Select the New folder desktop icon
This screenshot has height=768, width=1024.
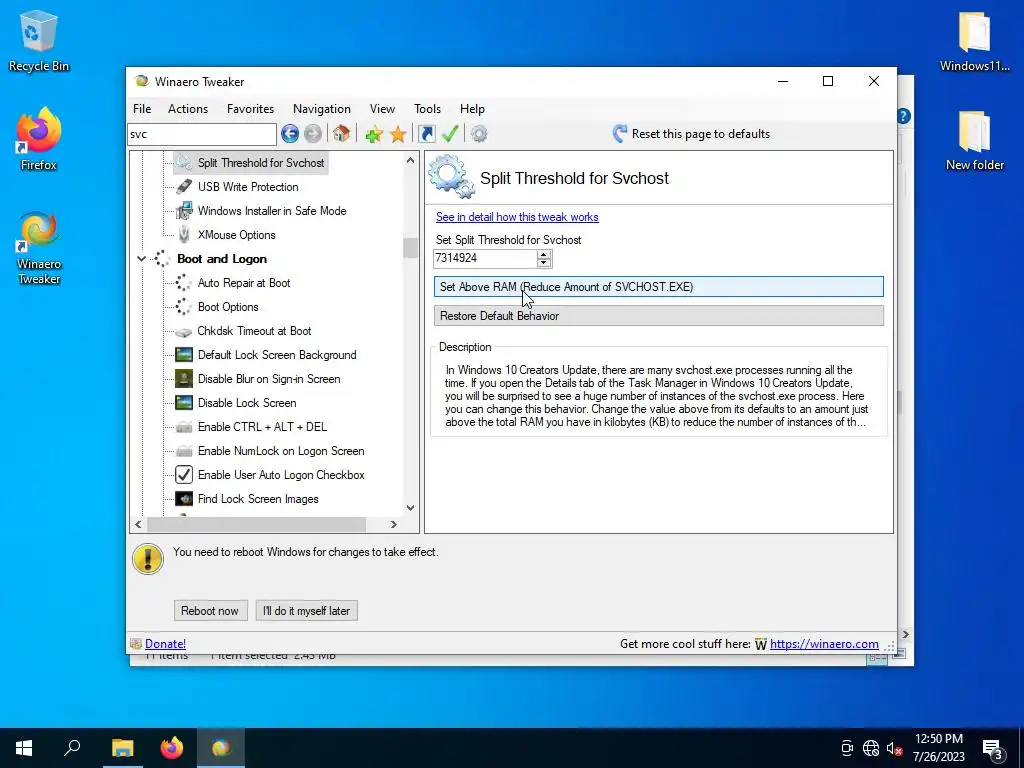pyautogui.click(x=974, y=140)
